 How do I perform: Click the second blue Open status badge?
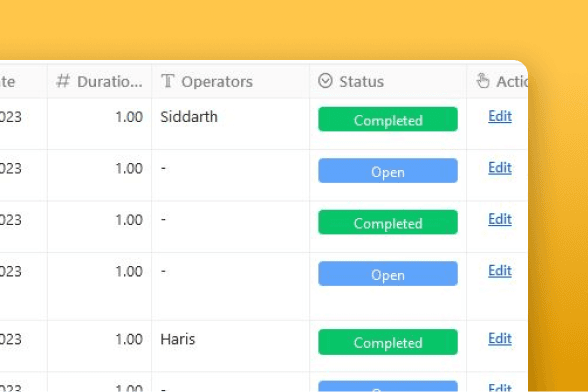tap(388, 273)
